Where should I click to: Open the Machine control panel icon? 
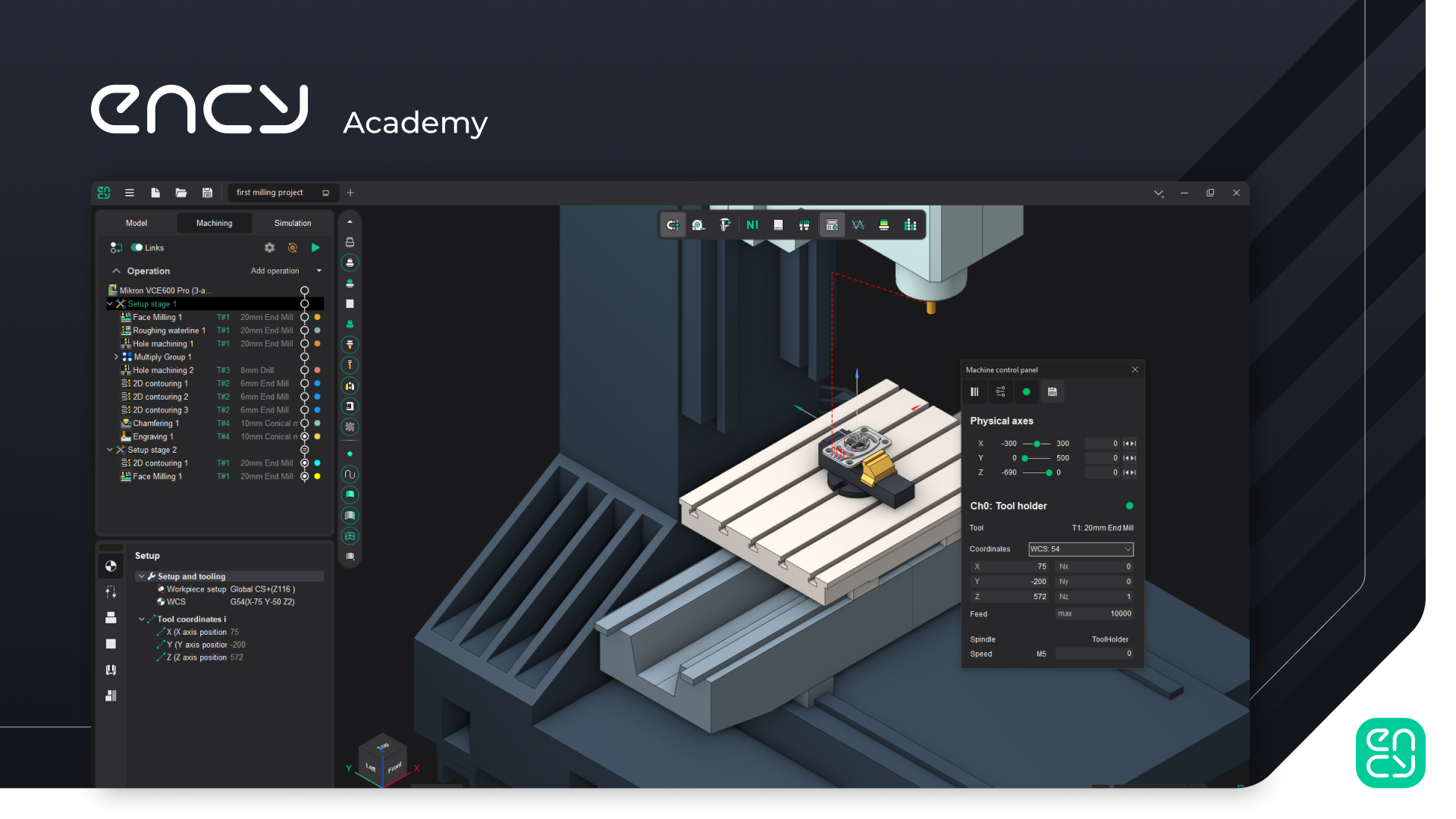pyautogui.click(x=832, y=224)
